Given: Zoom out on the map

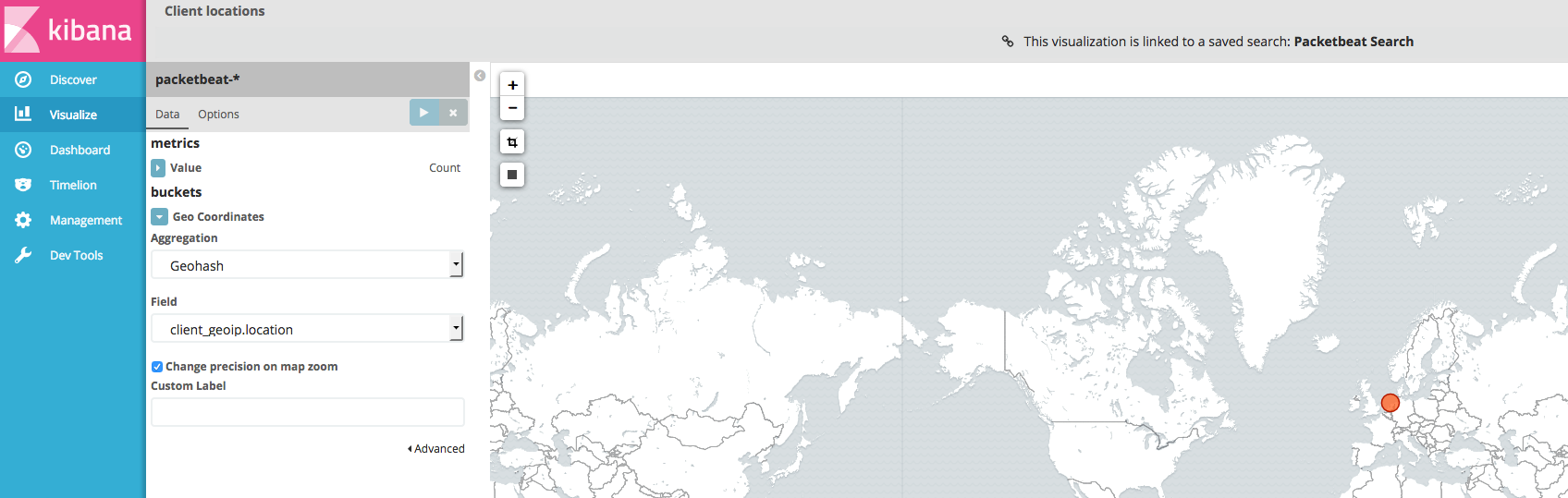Looking at the screenshot, I should (512, 108).
